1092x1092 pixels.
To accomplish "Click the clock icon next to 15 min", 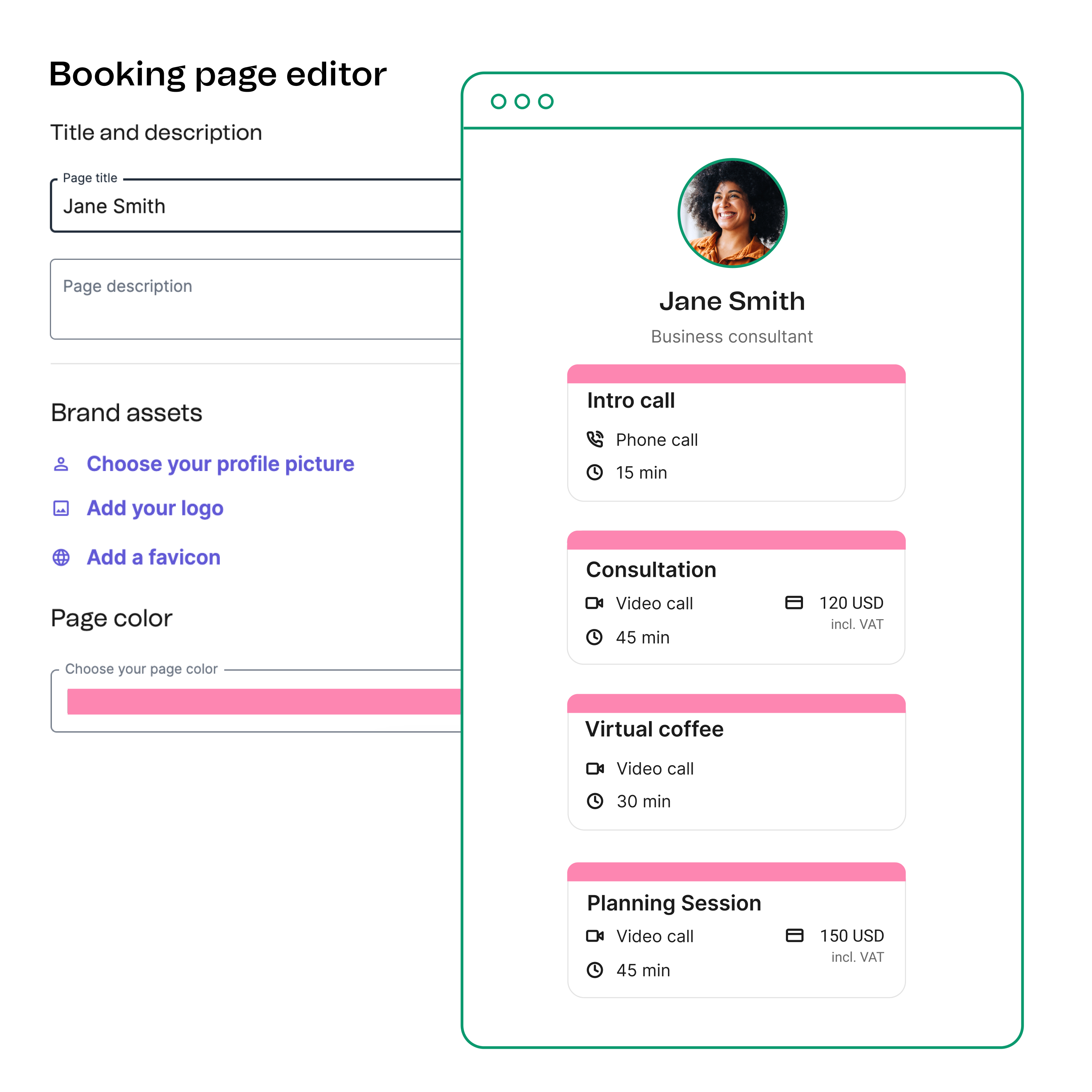I will pos(595,472).
